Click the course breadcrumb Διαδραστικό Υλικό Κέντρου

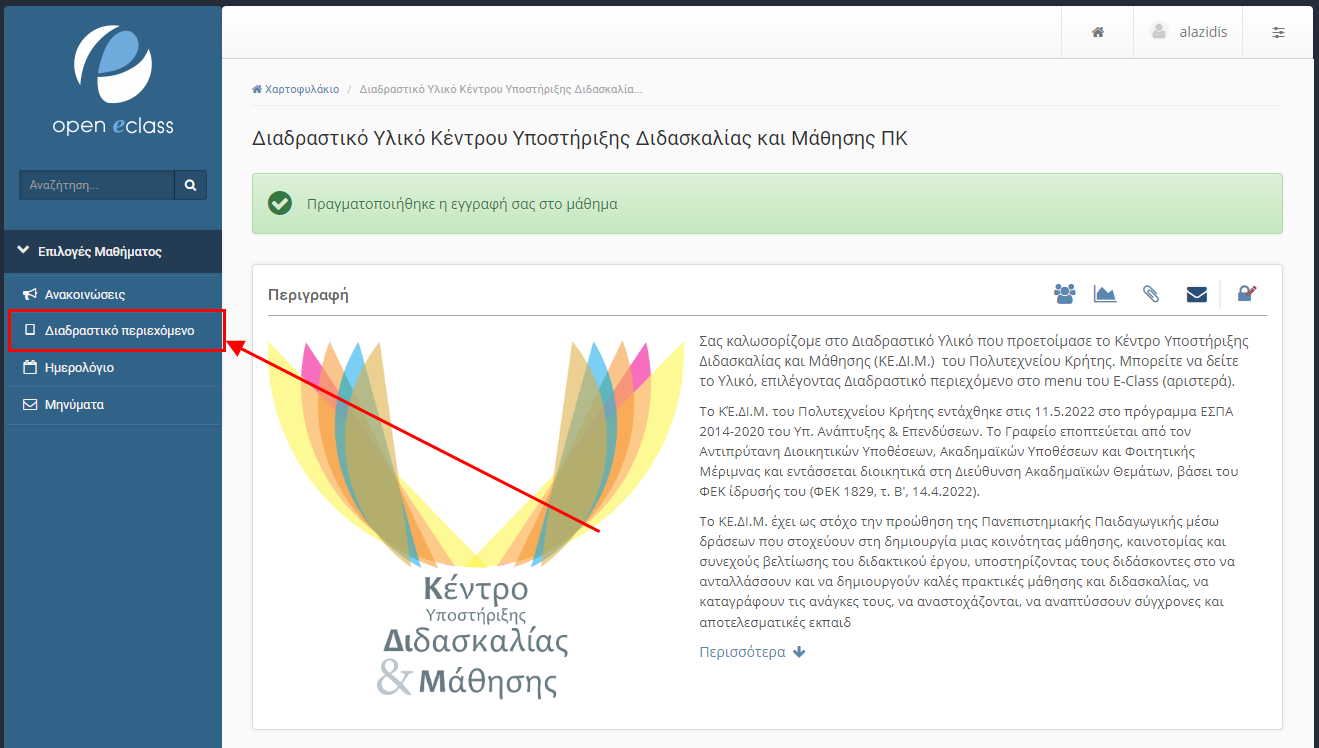[501, 89]
